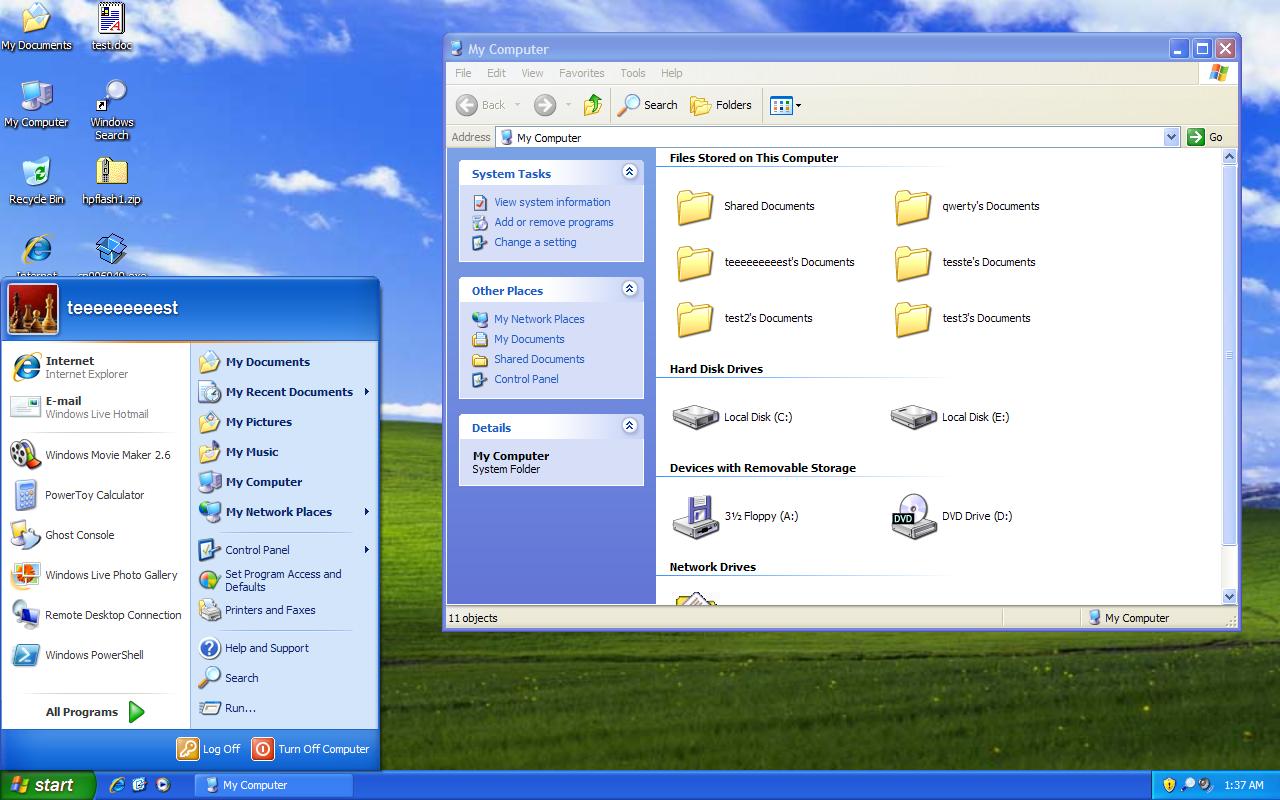Open My Music in Start menu

285,452
